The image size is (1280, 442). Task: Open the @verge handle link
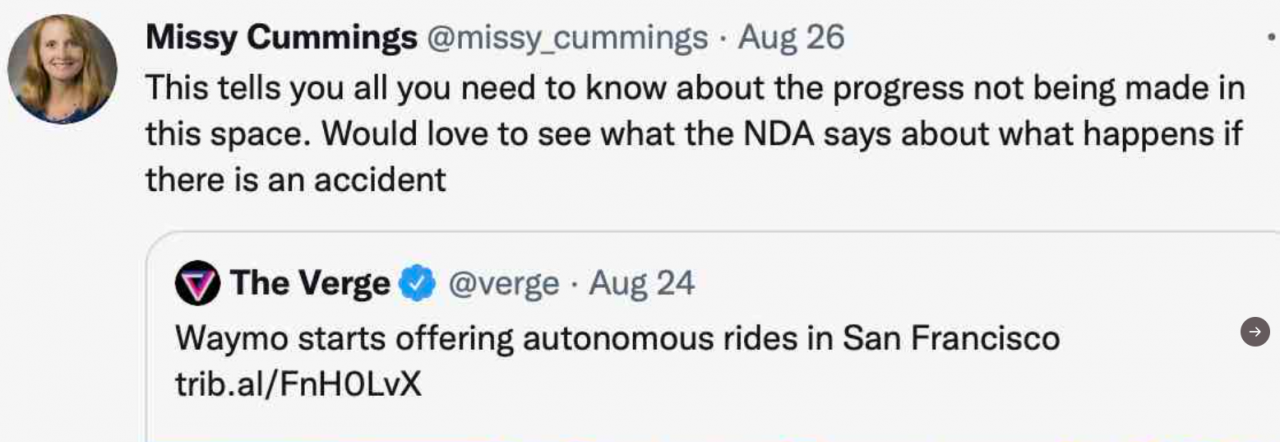[504, 284]
